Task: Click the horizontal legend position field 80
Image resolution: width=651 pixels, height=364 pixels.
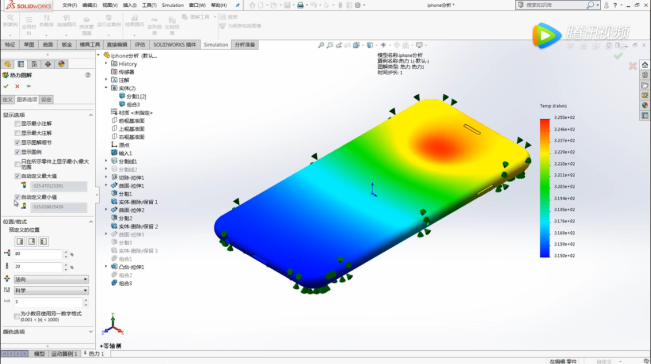Action: click(x=38, y=254)
